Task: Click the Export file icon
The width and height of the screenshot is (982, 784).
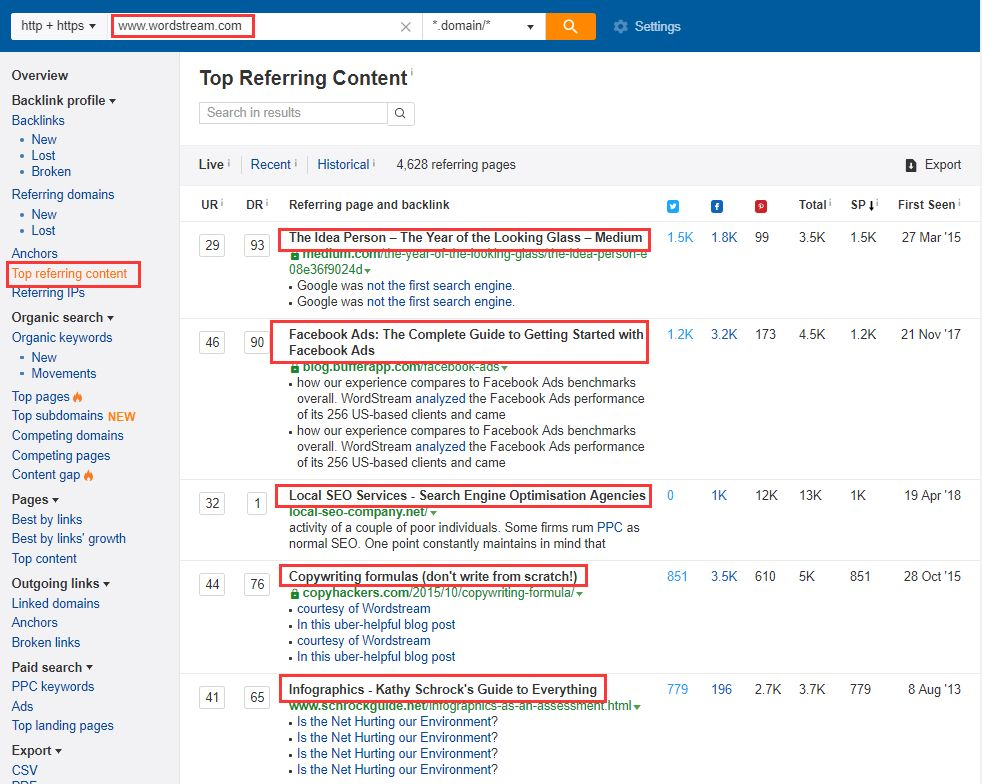Action: click(x=911, y=165)
